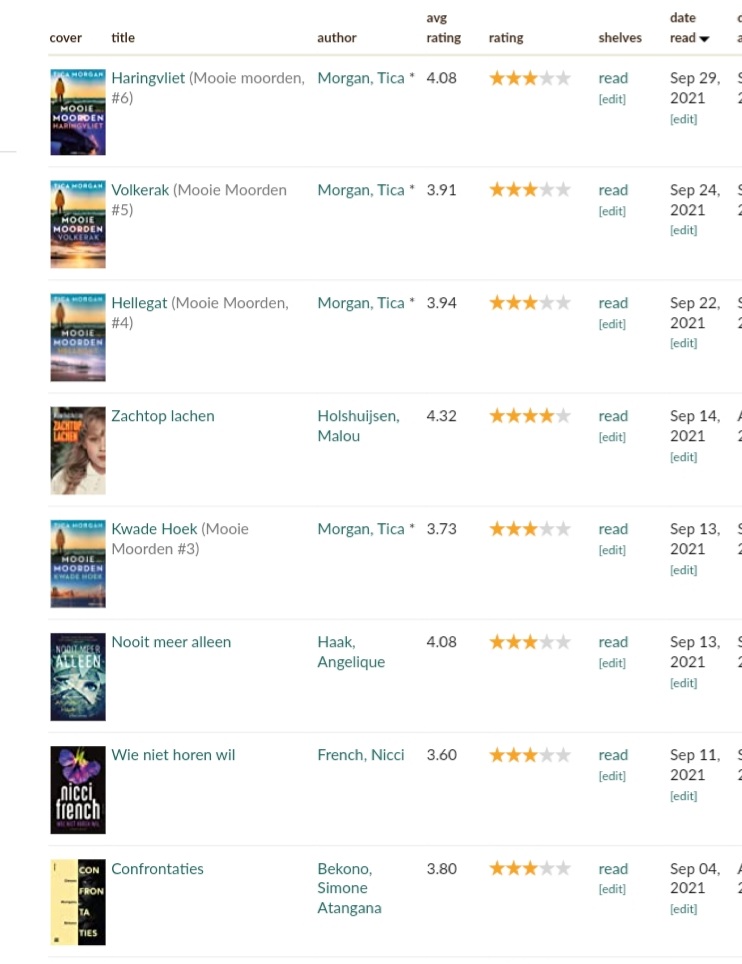Open Confrontaties cover thumbnail
Image resolution: width=742 pixels, height=964 pixels.
tap(78, 902)
